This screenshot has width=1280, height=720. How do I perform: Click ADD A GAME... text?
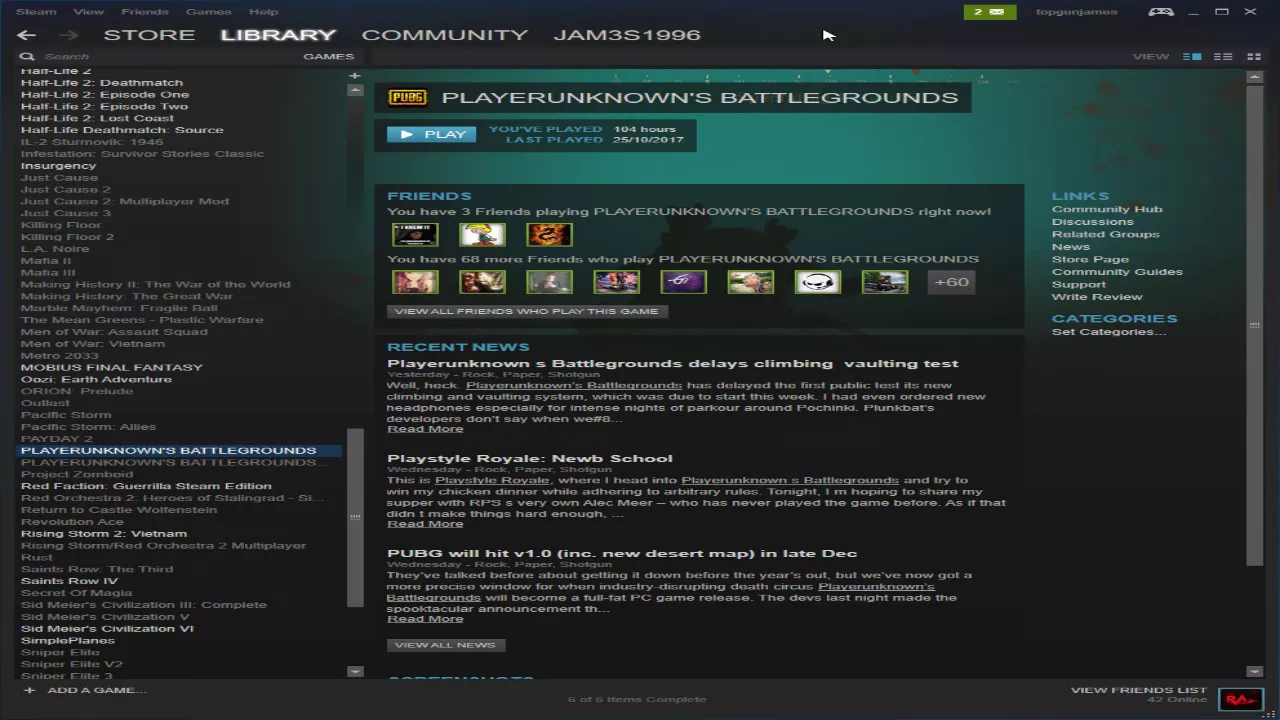tap(97, 690)
